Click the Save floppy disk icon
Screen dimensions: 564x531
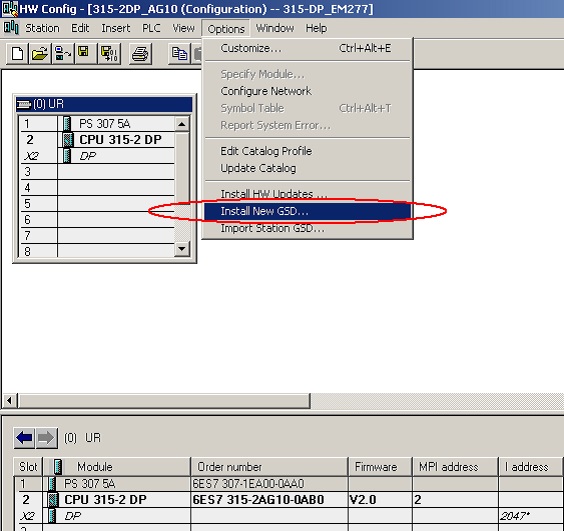click(x=84, y=54)
